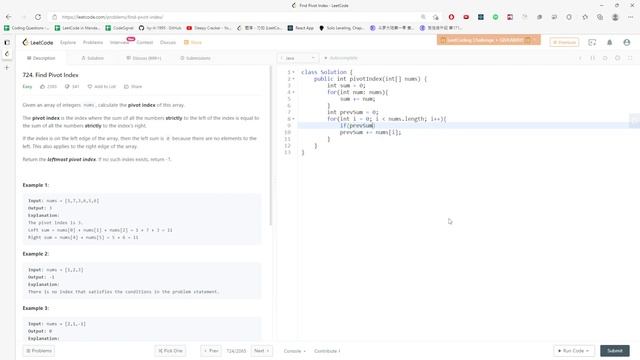This screenshot has width=640, height=360.
Task: Open LeetCode playground icon near Premium
Action: coord(592,42)
